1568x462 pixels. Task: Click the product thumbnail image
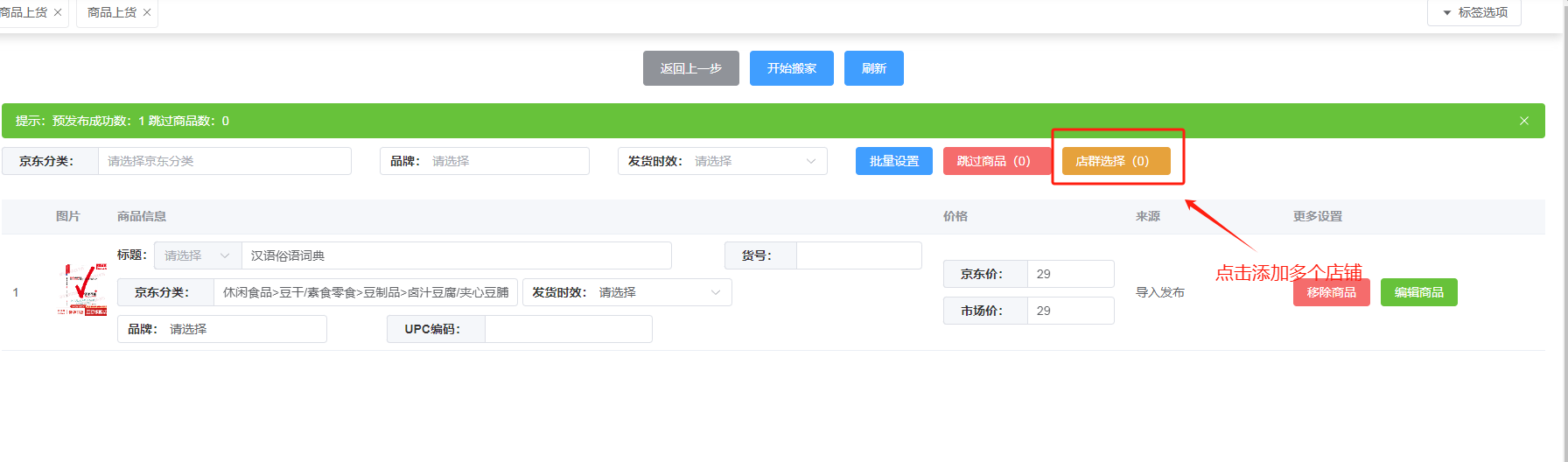coord(82,290)
